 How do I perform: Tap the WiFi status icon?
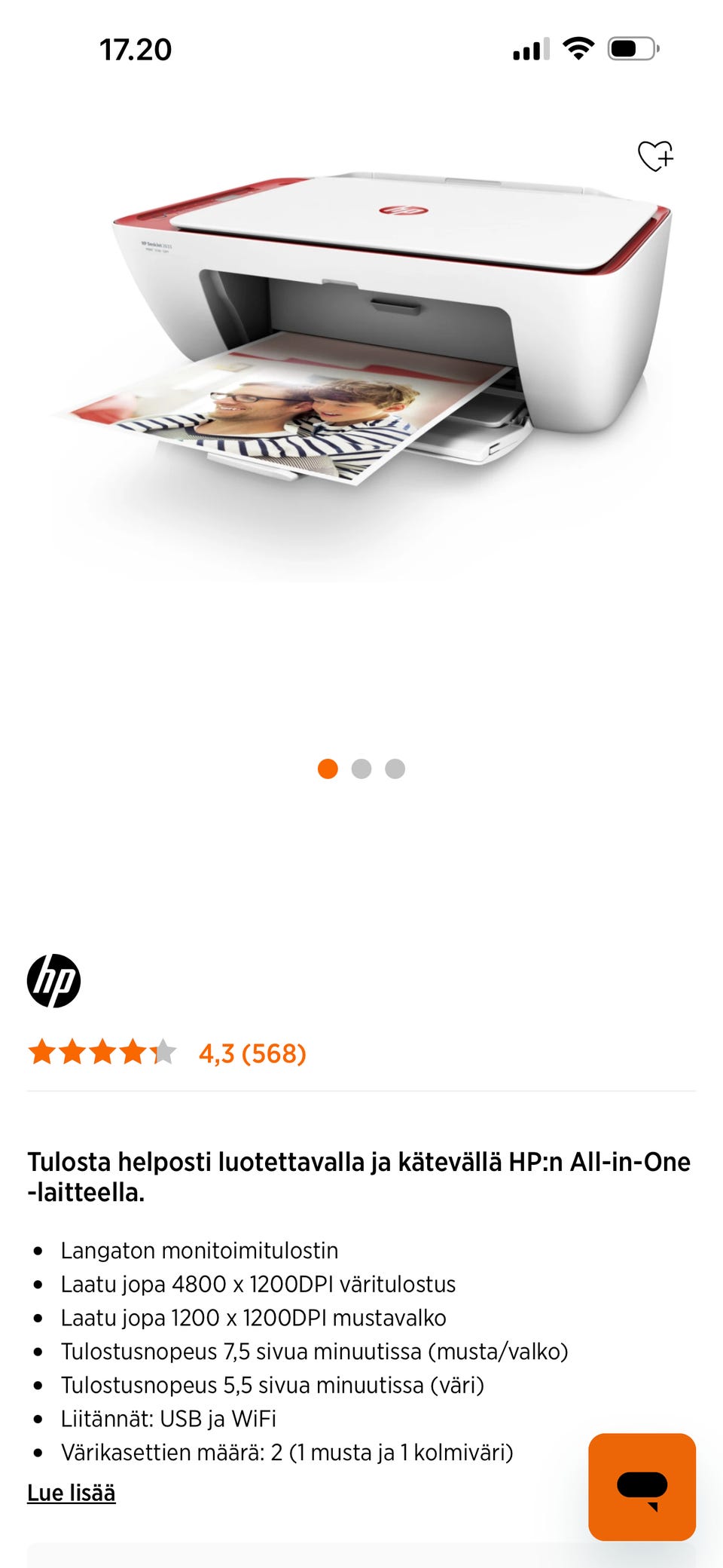point(578,49)
